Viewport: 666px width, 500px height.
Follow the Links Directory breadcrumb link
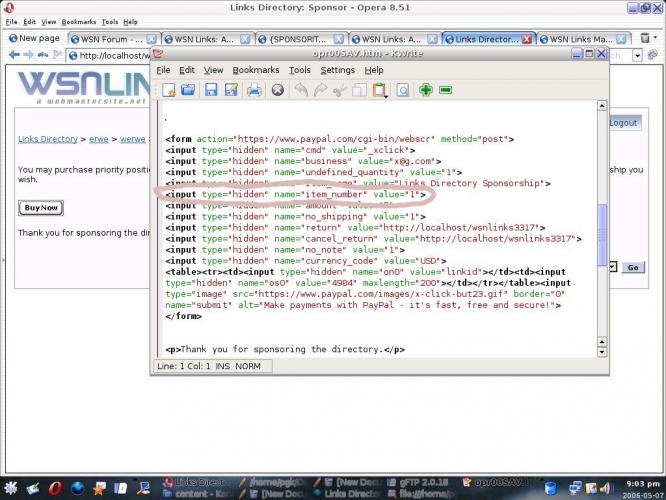click(x=47, y=139)
